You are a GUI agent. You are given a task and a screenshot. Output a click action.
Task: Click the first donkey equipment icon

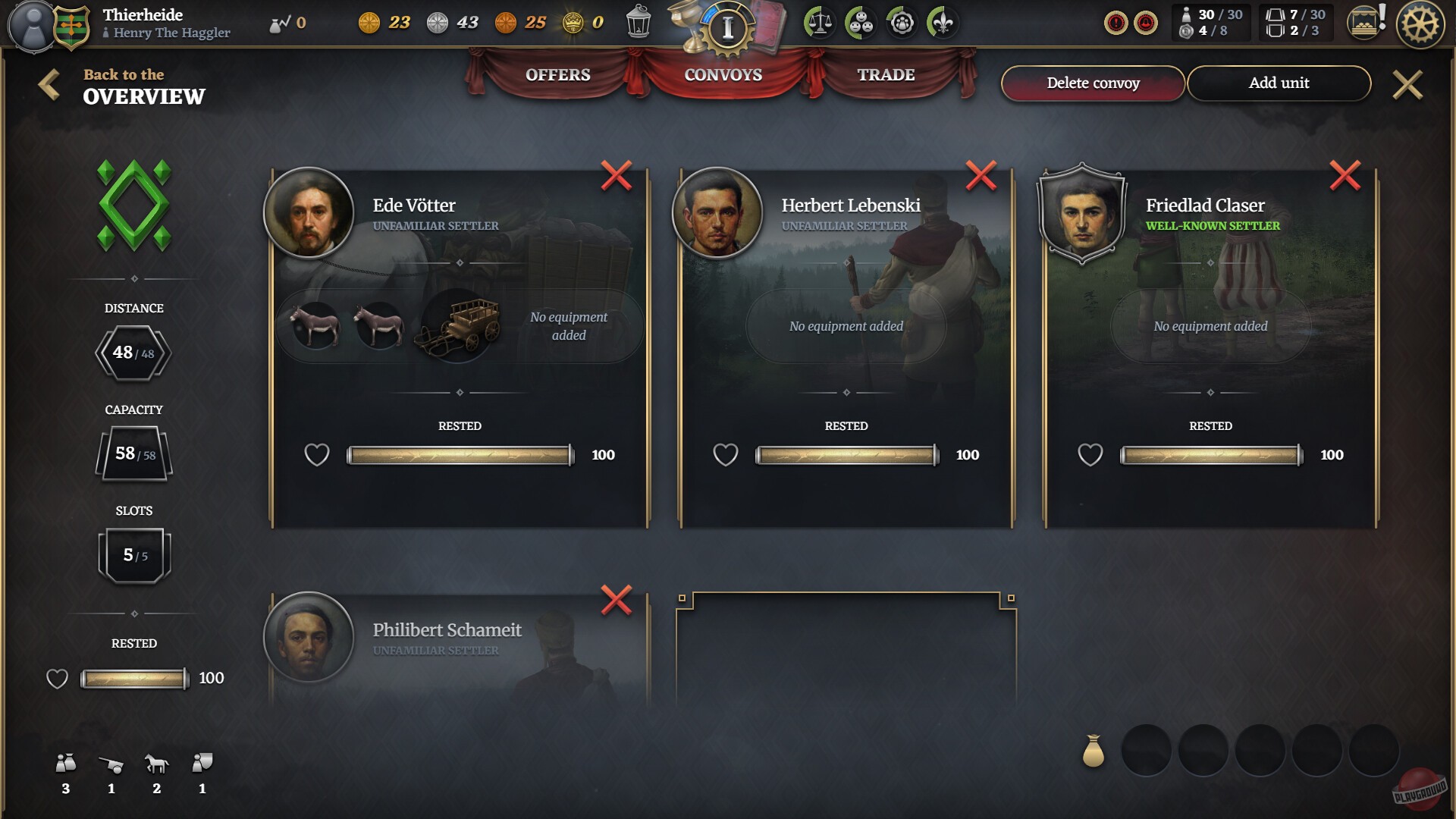(315, 325)
